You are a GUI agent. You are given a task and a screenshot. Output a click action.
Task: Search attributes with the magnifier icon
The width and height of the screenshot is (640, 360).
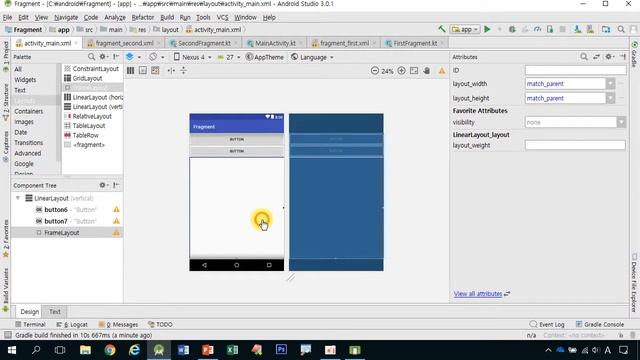click(x=584, y=57)
